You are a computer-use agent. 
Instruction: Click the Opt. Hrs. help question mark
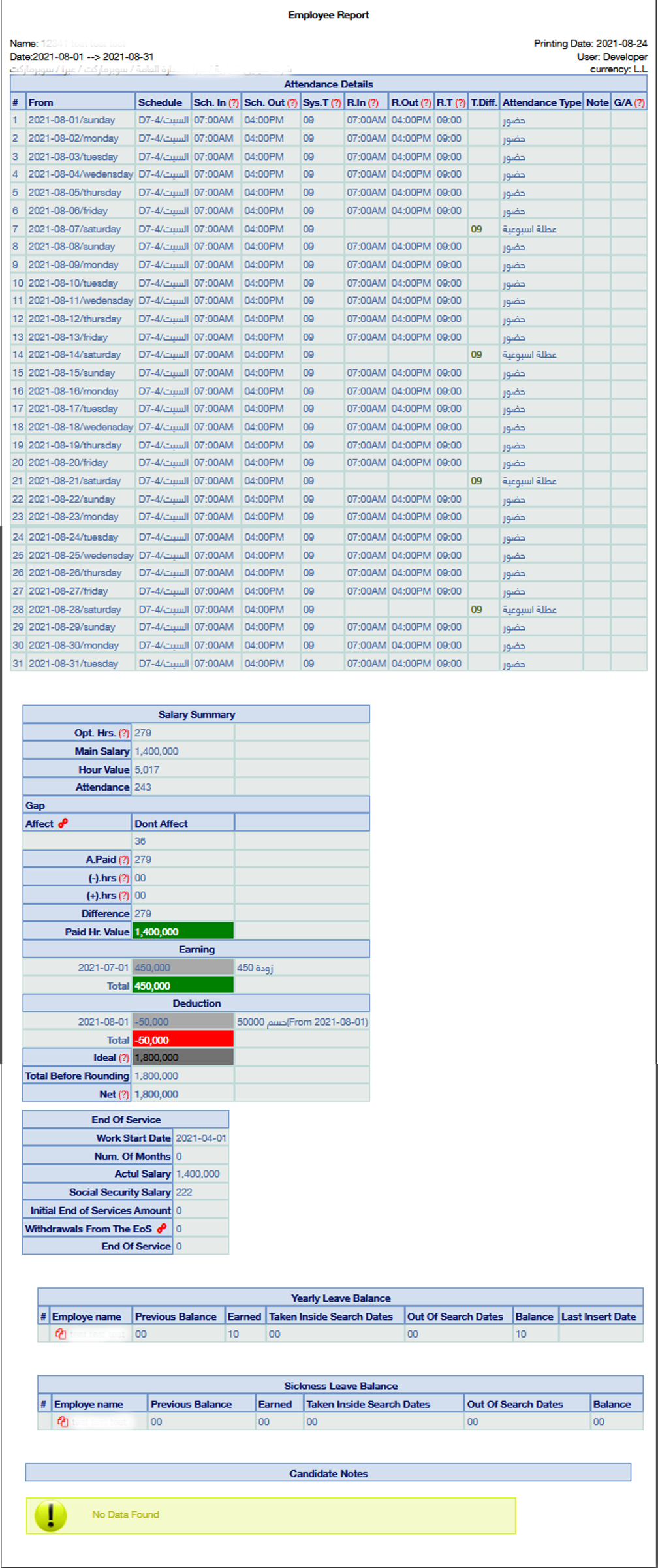click(124, 733)
